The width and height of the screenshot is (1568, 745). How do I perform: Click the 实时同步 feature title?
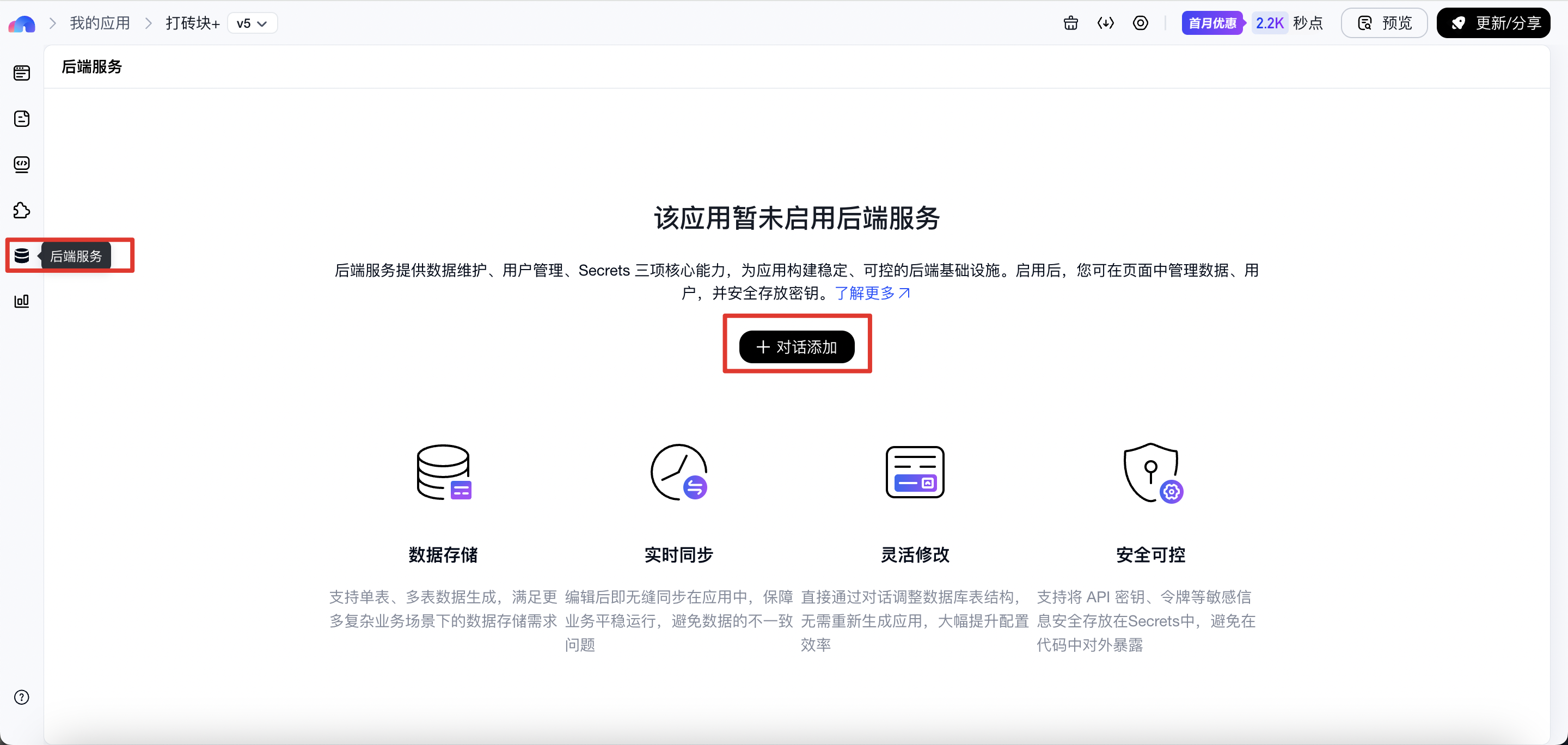click(x=679, y=555)
